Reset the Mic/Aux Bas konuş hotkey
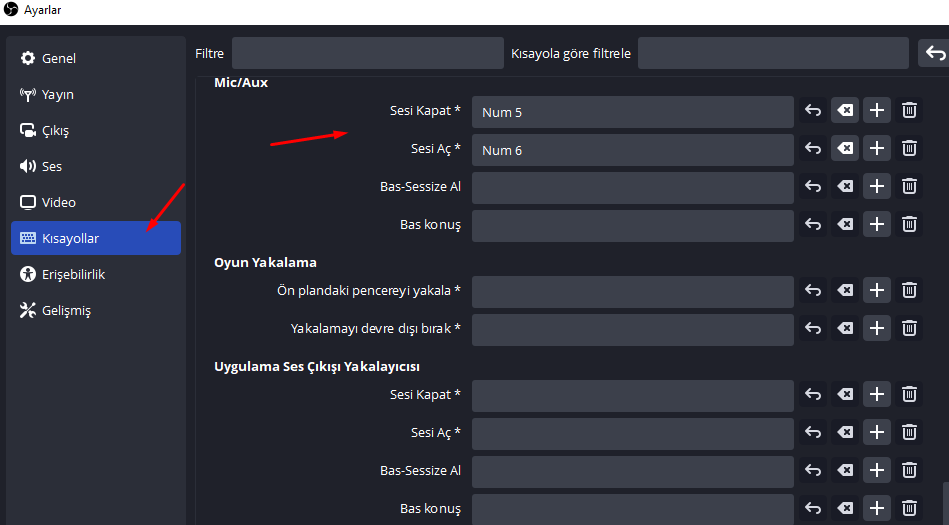The width and height of the screenshot is (949, 525). [x=813, y=224]
